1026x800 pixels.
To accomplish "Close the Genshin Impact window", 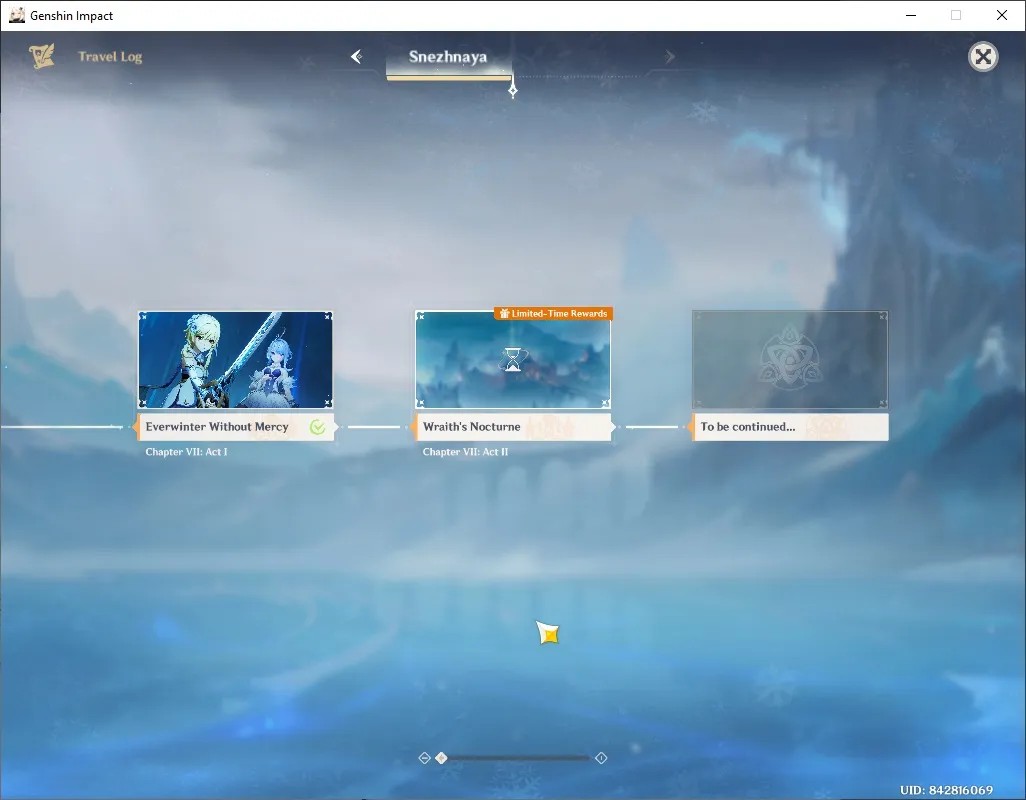I will point(1002,15).
